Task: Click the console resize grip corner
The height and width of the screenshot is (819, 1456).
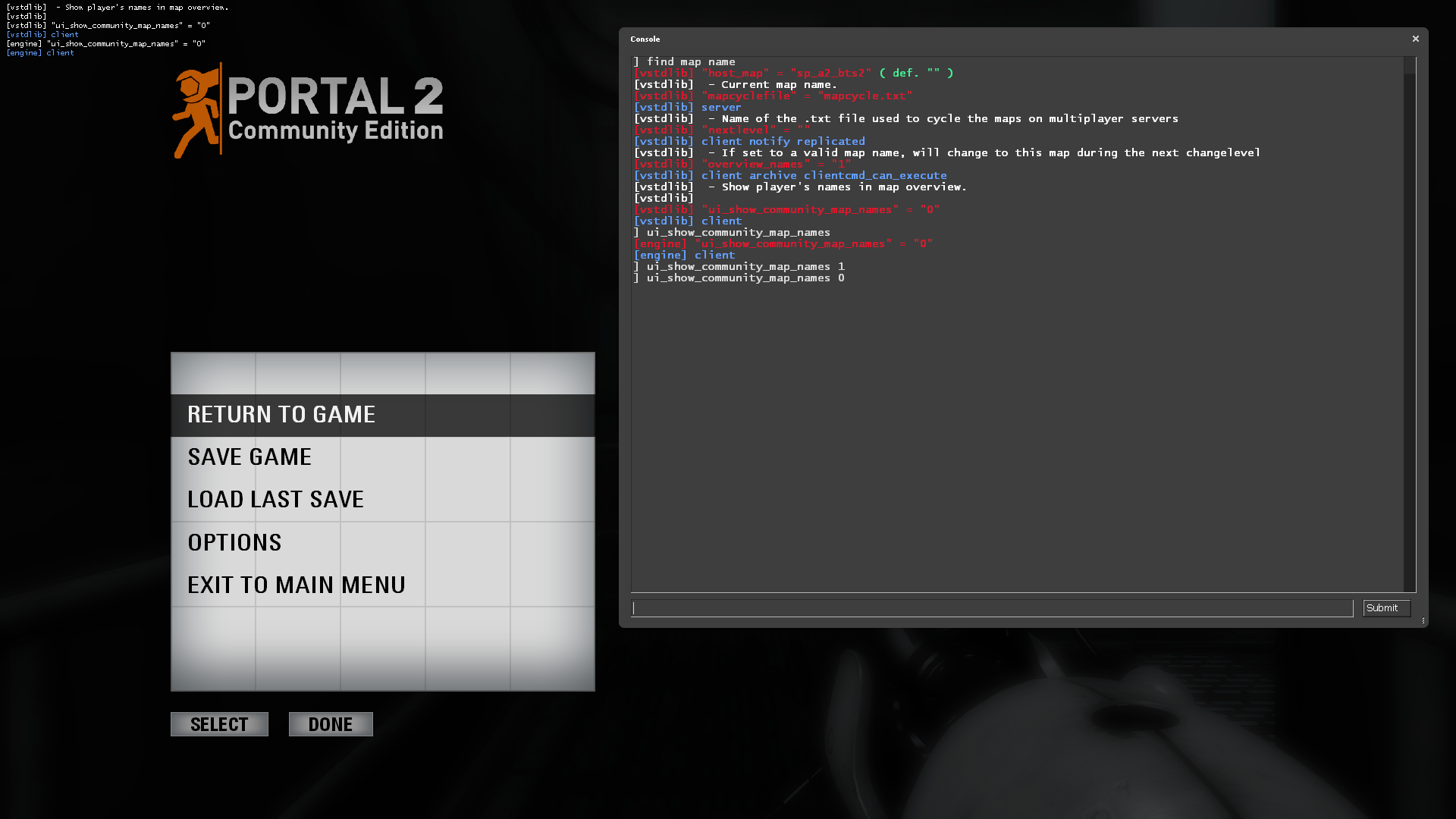Action: (x=1423, y=621)
